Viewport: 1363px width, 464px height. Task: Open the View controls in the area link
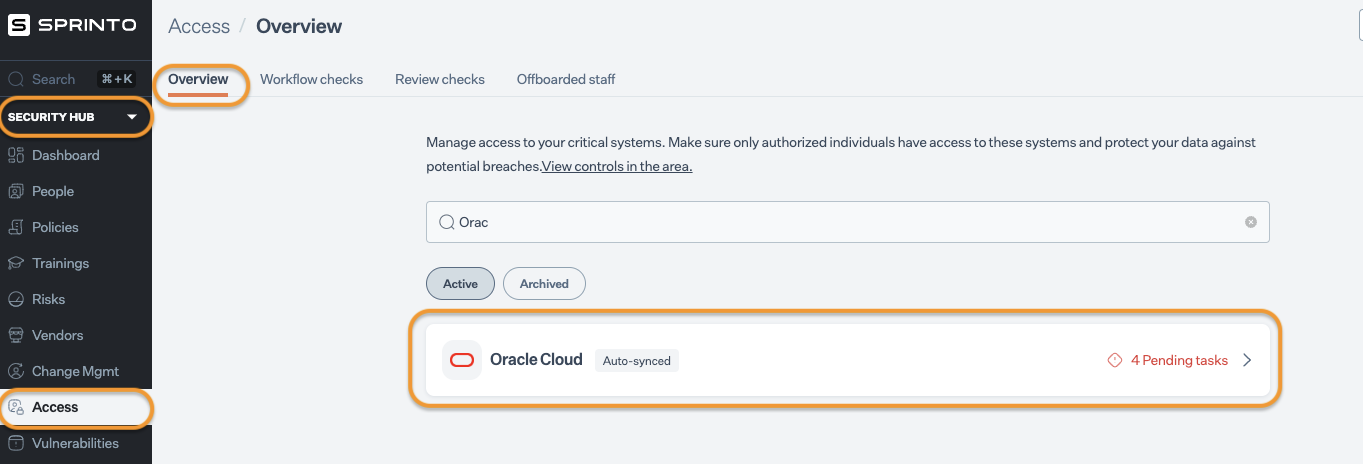pyautogui.click(x=617, y=166)
